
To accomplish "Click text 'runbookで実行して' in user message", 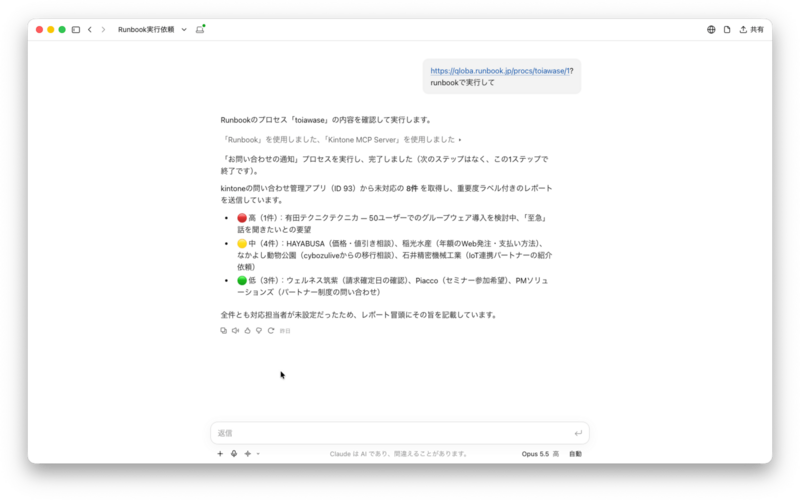I will click(462, 83).
